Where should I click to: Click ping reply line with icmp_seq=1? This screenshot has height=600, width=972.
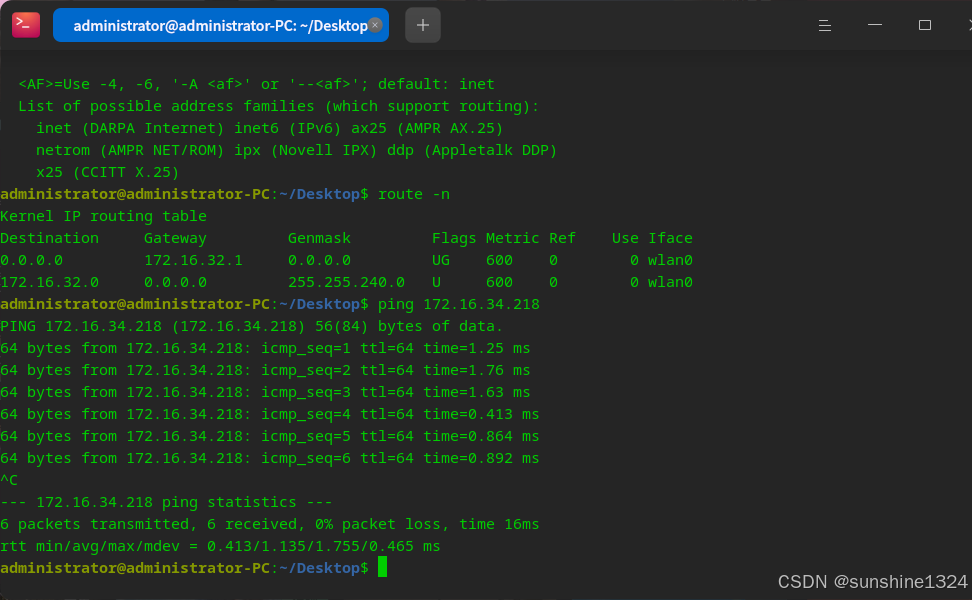click(x=265, y=348)
